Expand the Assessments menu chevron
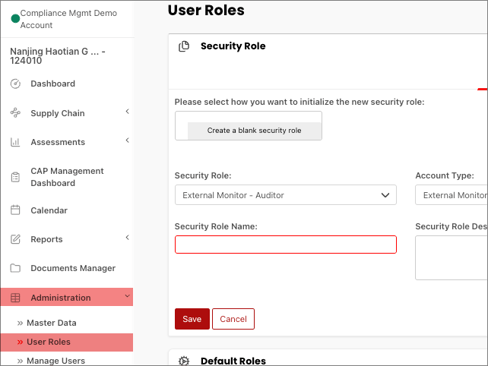 [x=127, y=140]
